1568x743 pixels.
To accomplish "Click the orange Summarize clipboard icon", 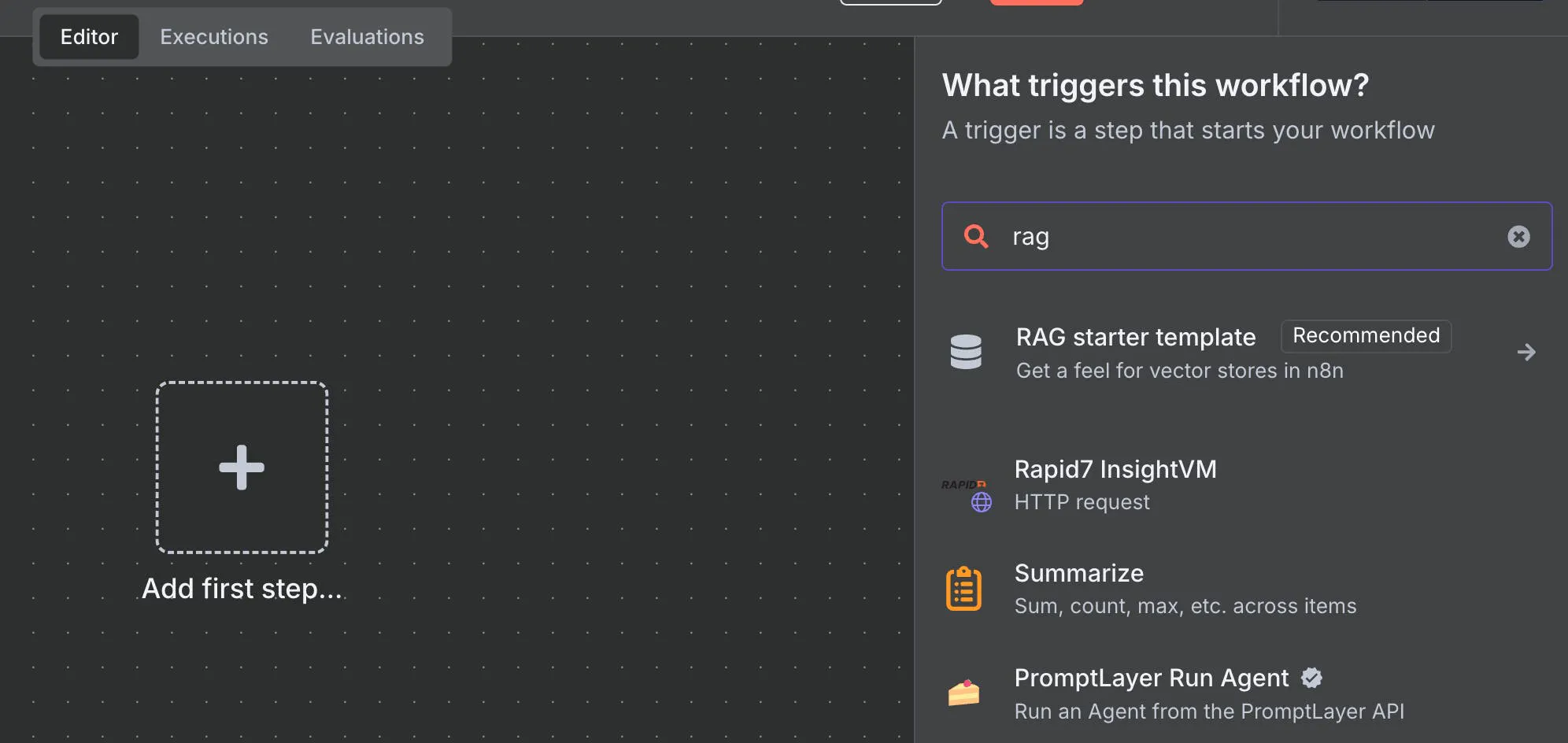I will [963, 589].
